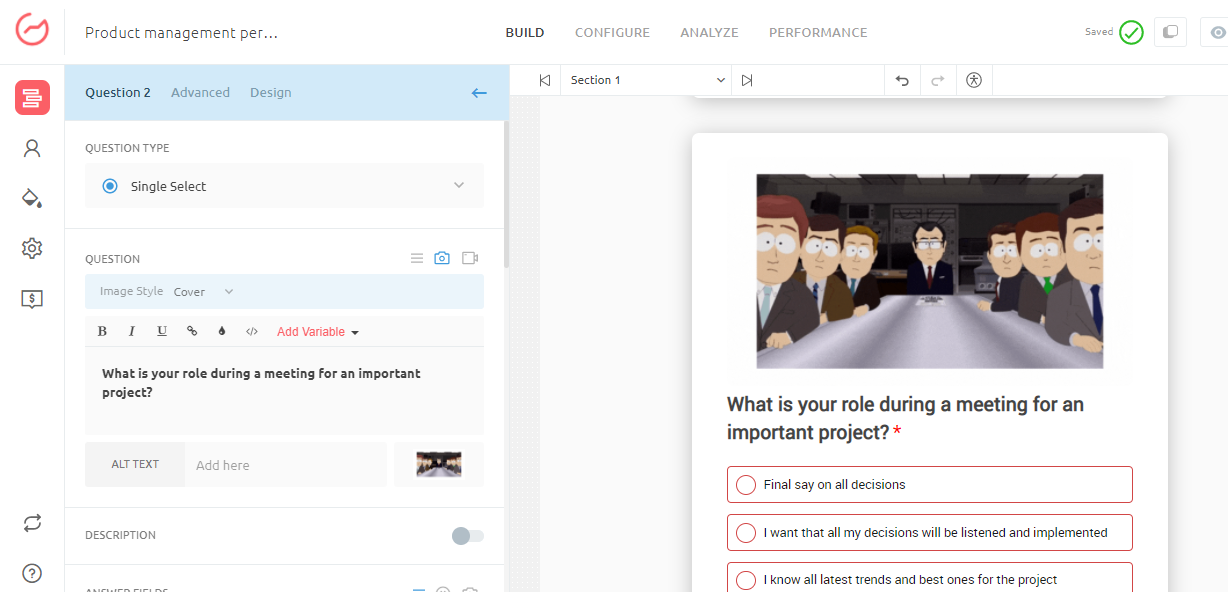The height and width of the screenshot is (592, 1228).
Task: Open the dollar payment sidebar icon
Action: coord(32,298)
